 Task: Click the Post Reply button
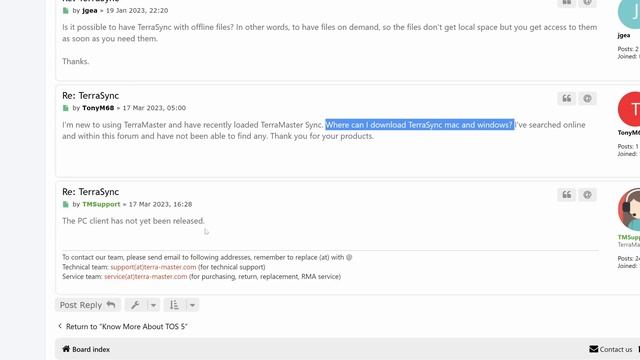(88, 305)
